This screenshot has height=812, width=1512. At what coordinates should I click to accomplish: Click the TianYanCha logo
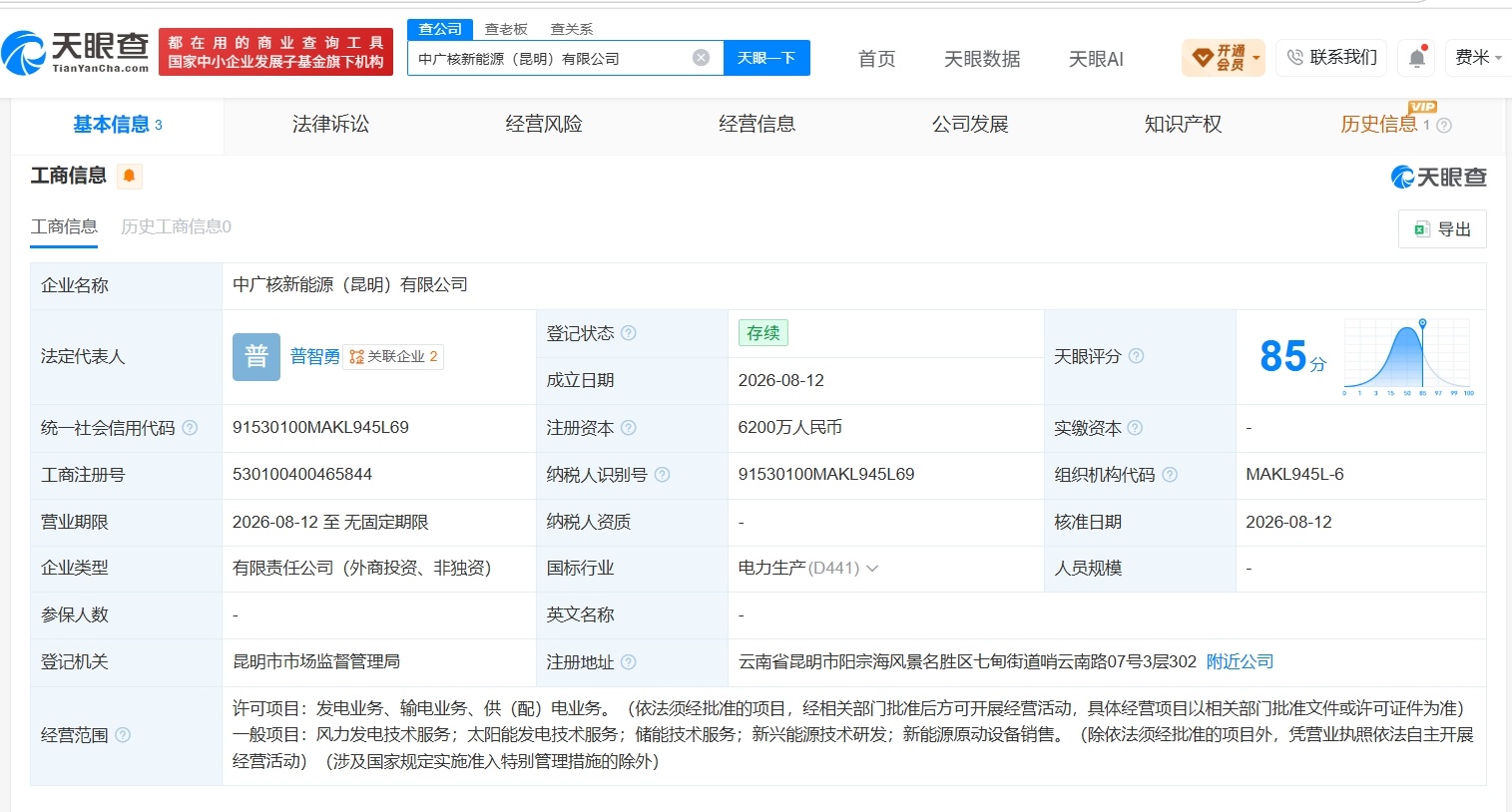tap(76, 52)
